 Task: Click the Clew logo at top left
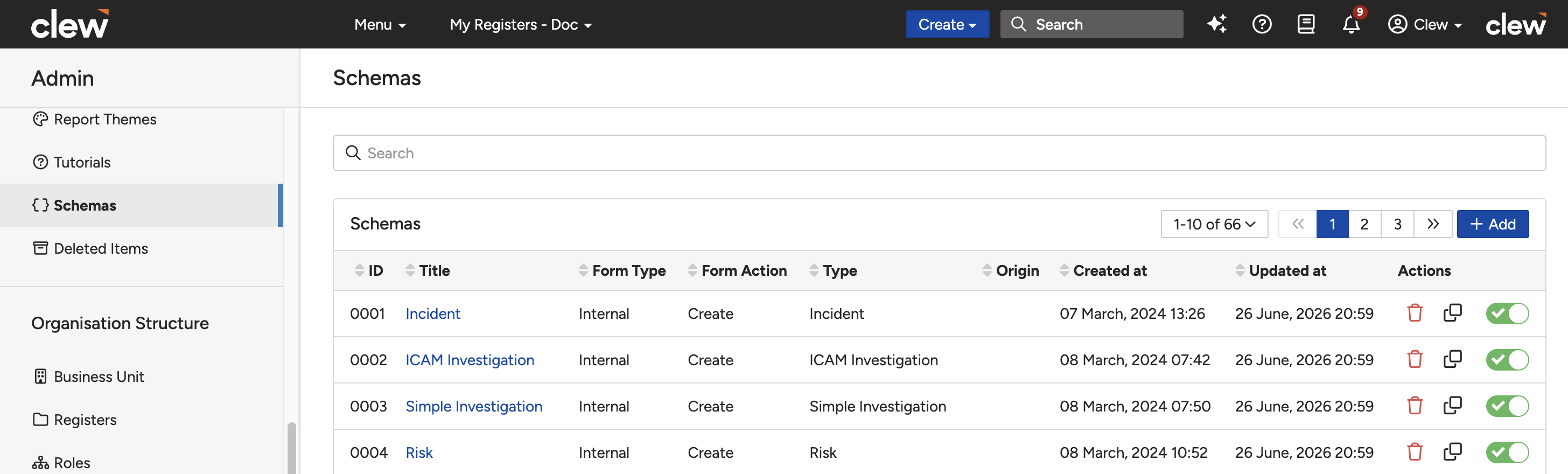point(70,24)
